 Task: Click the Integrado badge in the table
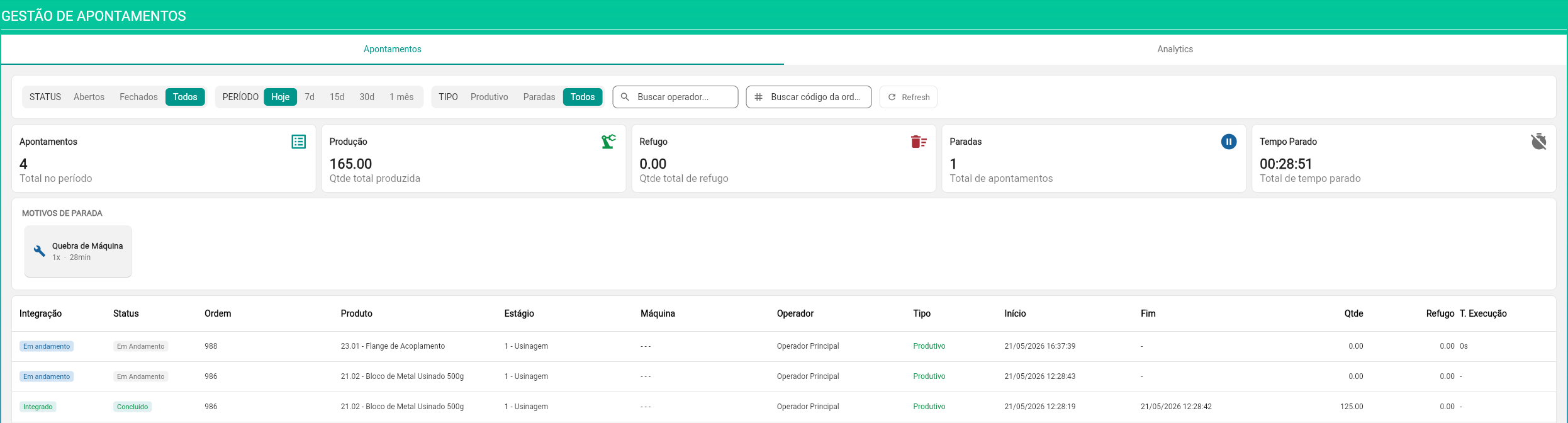click(38, 407)
